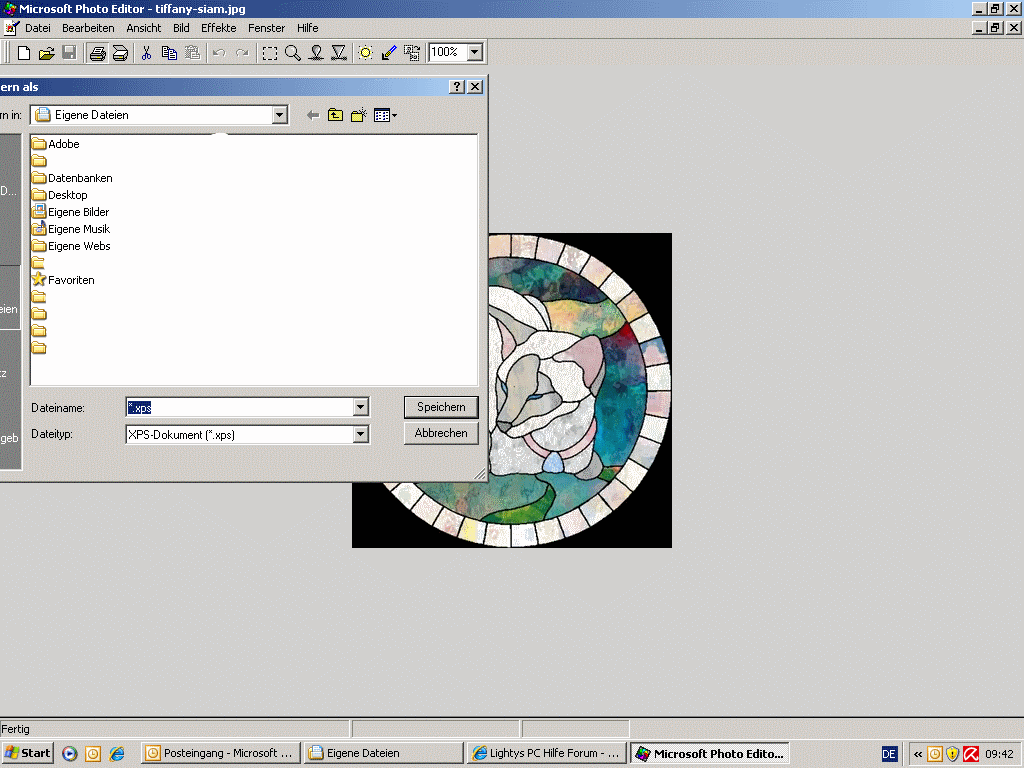The height and width of the screenshot is (768, 1024).
Task: Click the Abbrechen button
Action: coord(441,433)
